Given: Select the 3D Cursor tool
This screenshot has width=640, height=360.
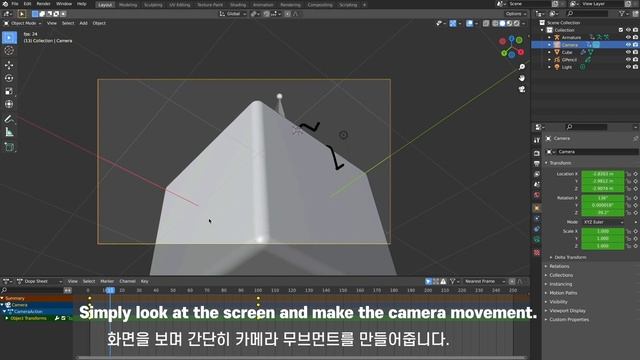Looking at the screenshot, I should 9,51.
